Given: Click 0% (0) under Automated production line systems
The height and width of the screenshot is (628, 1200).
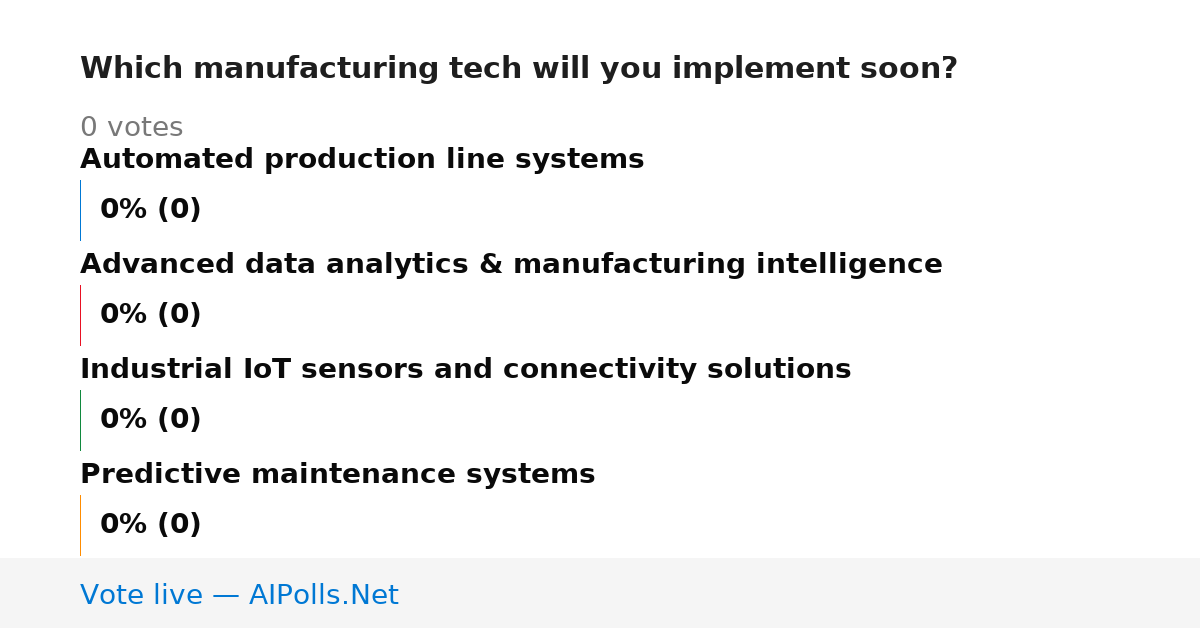Looking at the screenshot, I should (150, 210).
